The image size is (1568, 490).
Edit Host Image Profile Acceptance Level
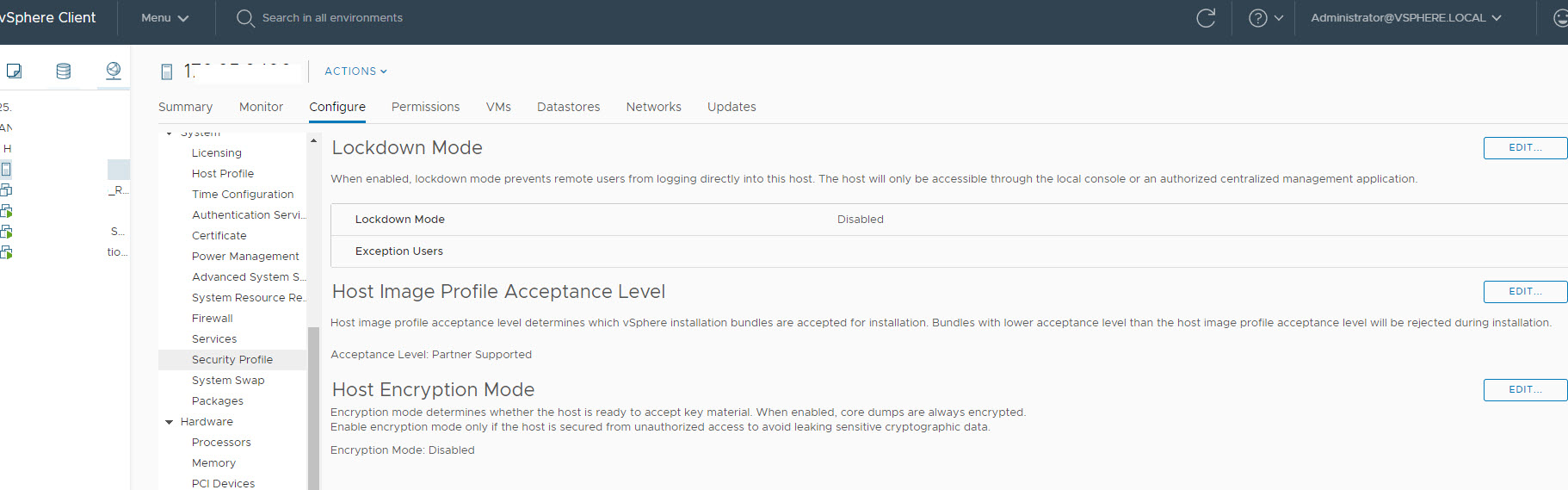click(1524, 292)
